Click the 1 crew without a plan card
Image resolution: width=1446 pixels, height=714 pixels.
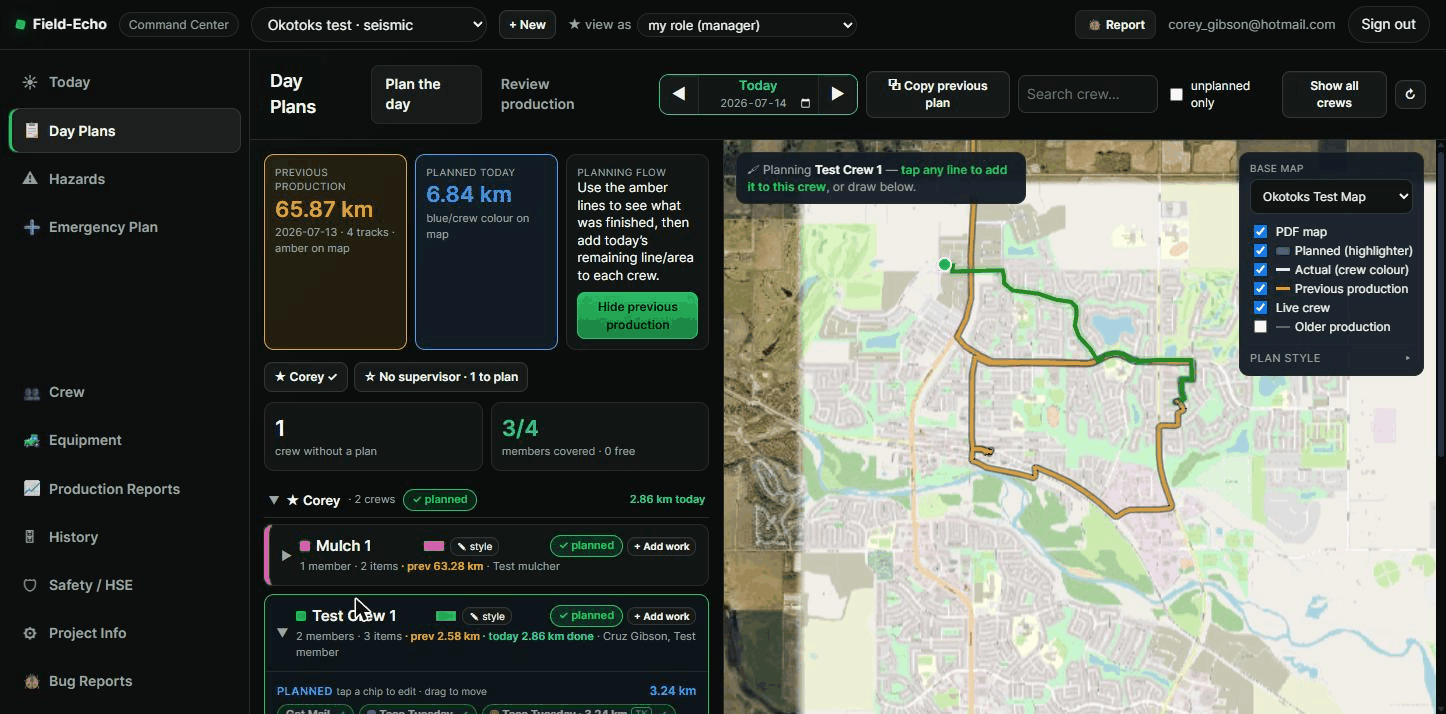(x=373, y=436)
